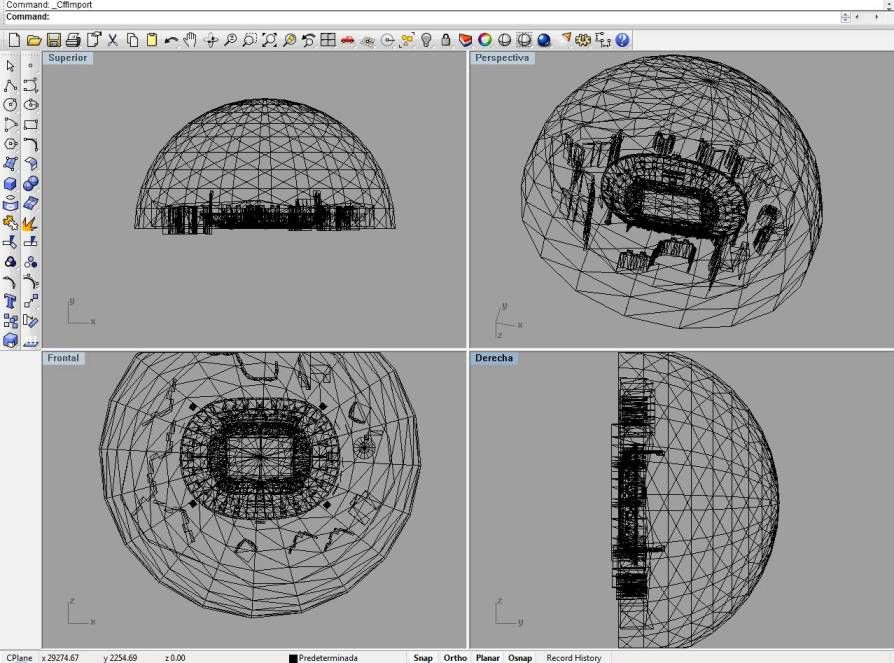Click the Save (floppy disk) icon
The width and height of the screenshot is (894, 663).
click(54, 40)
